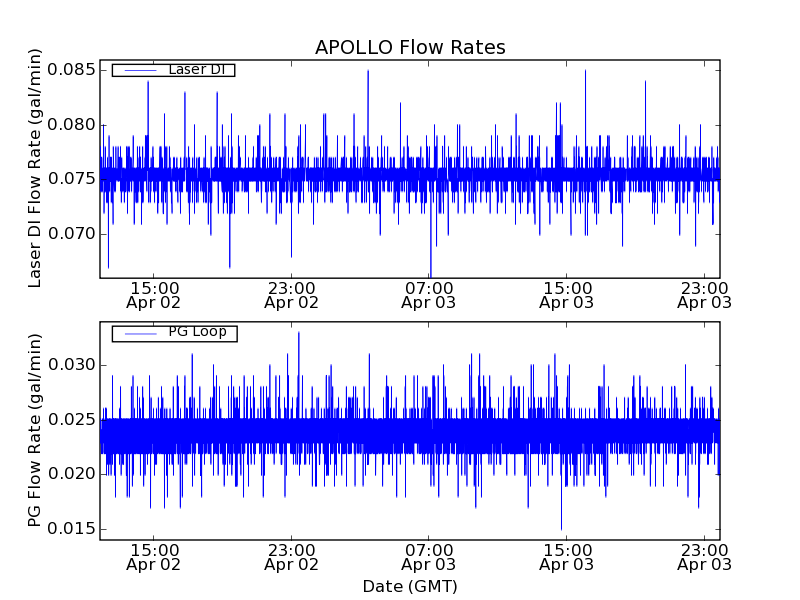Click "15:00 Apr 03" tick under Laser DI plot
This screenshot has width=800, height=600.
(567, 295)
